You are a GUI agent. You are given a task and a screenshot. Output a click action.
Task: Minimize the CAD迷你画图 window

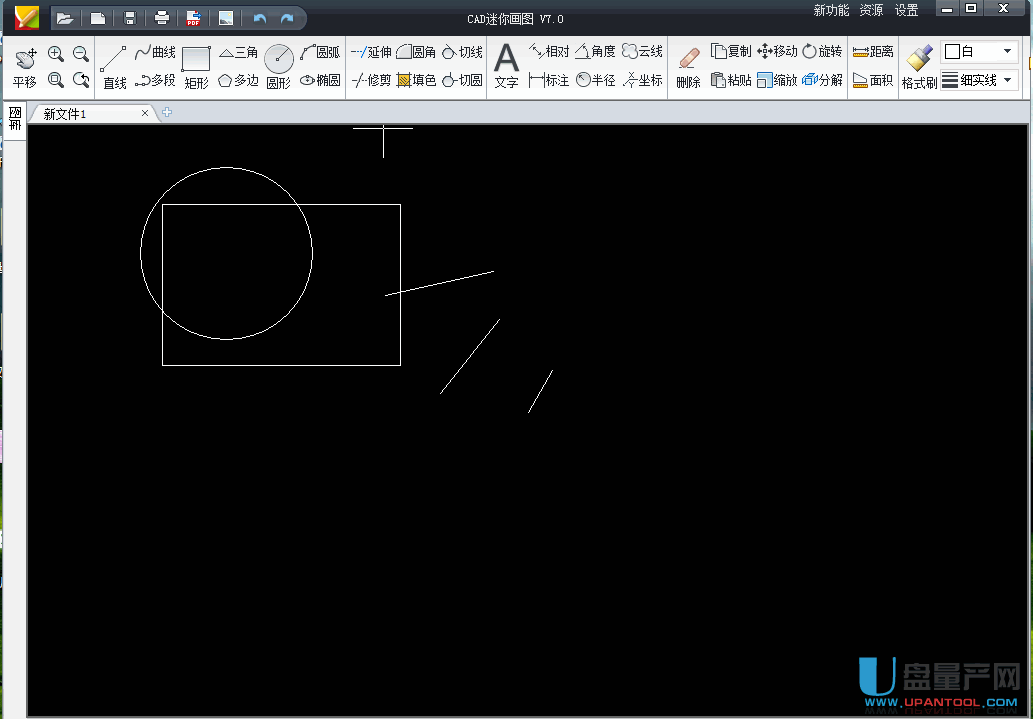click(947, 9)
